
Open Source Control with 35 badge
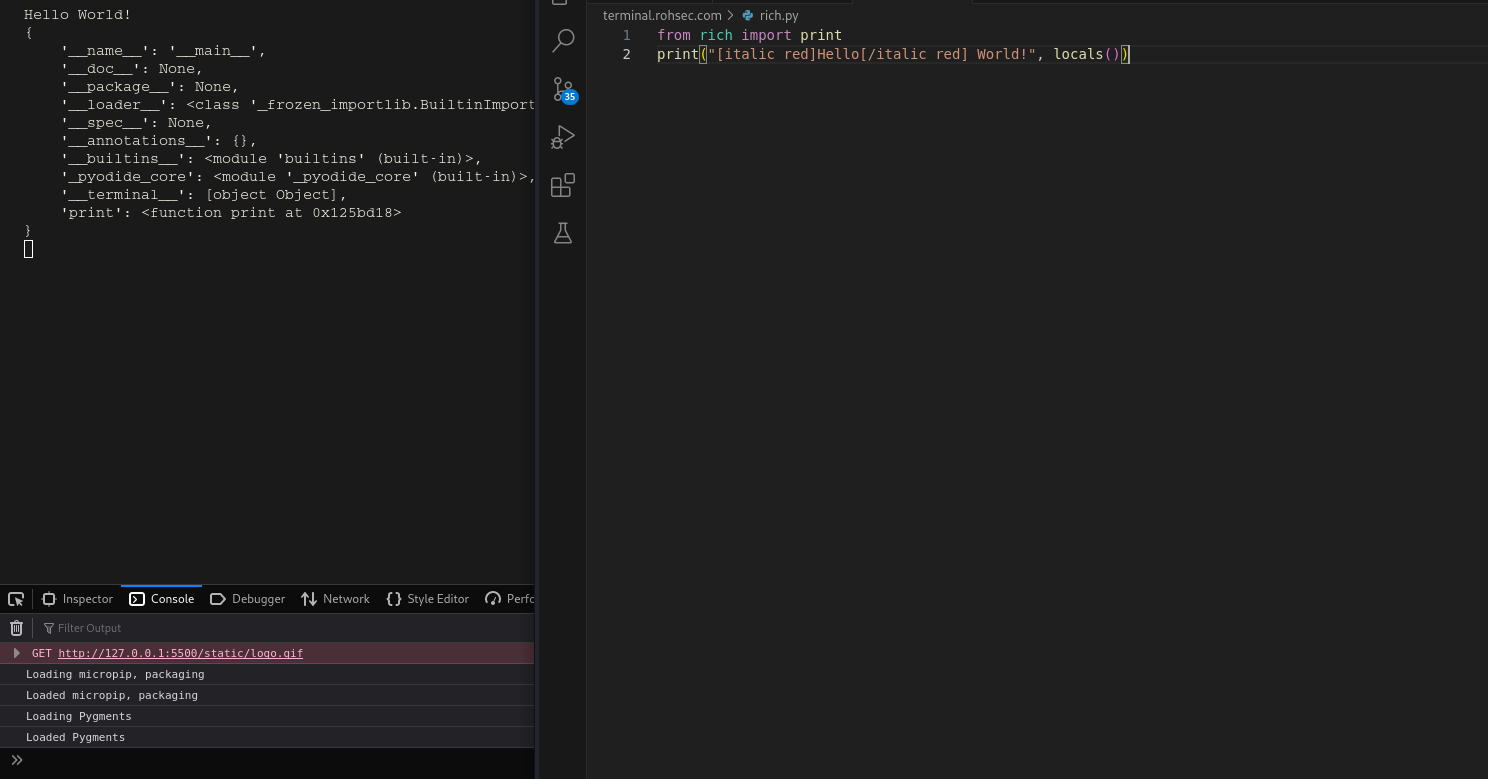563,89
